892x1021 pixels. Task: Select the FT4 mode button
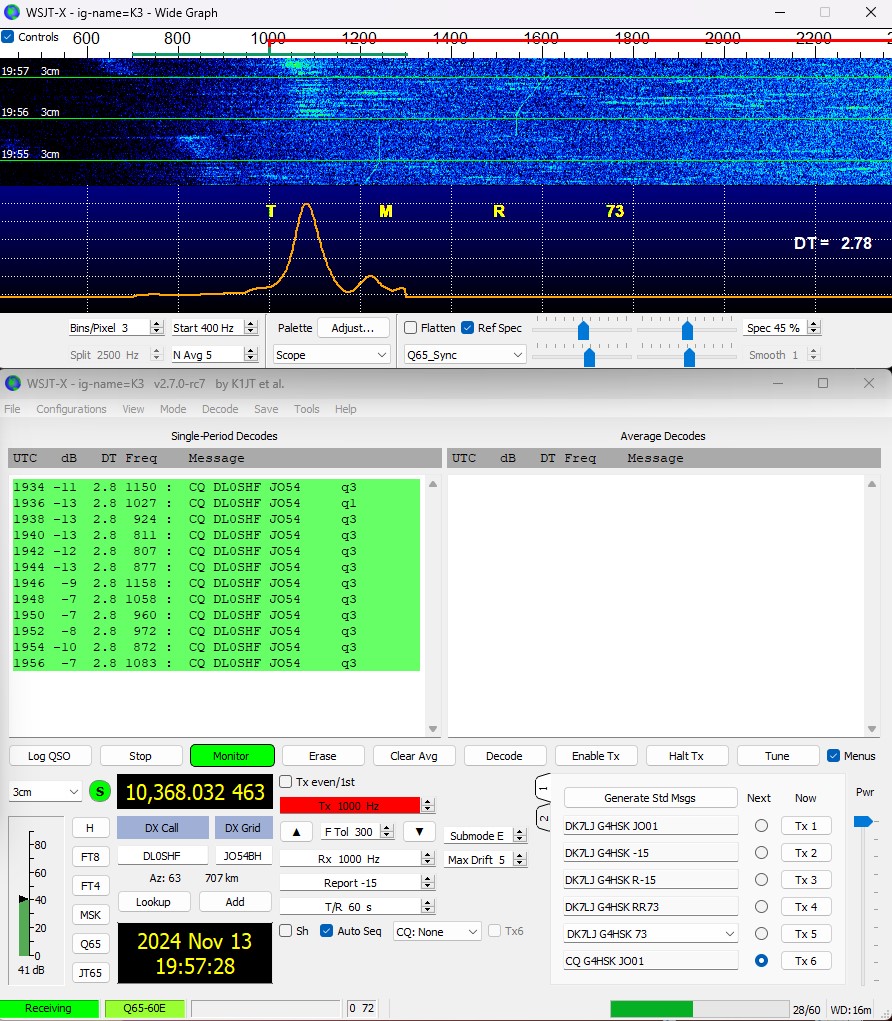(90, 885)
